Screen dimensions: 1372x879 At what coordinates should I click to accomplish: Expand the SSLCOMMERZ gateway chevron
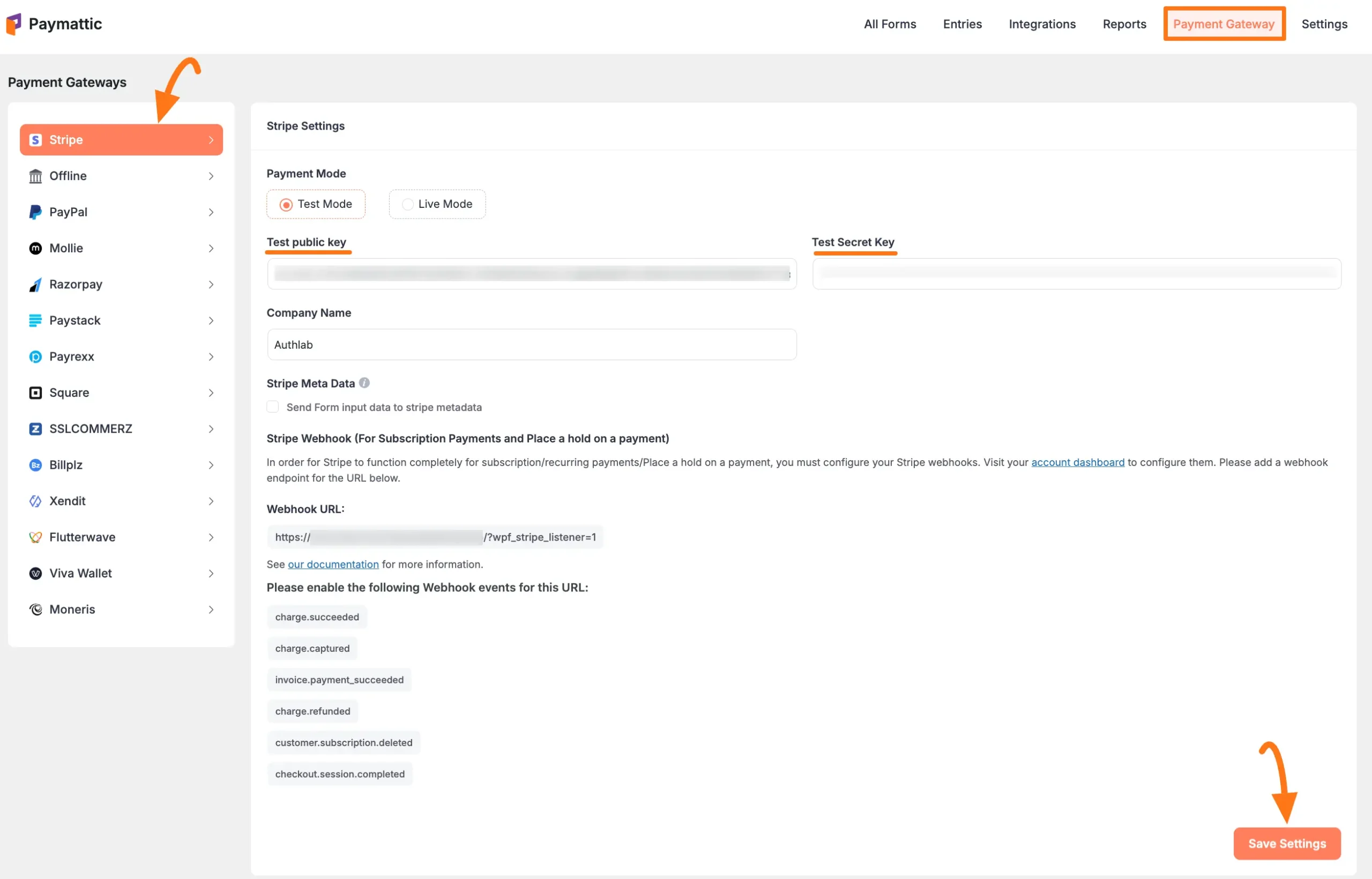point(211,429)
